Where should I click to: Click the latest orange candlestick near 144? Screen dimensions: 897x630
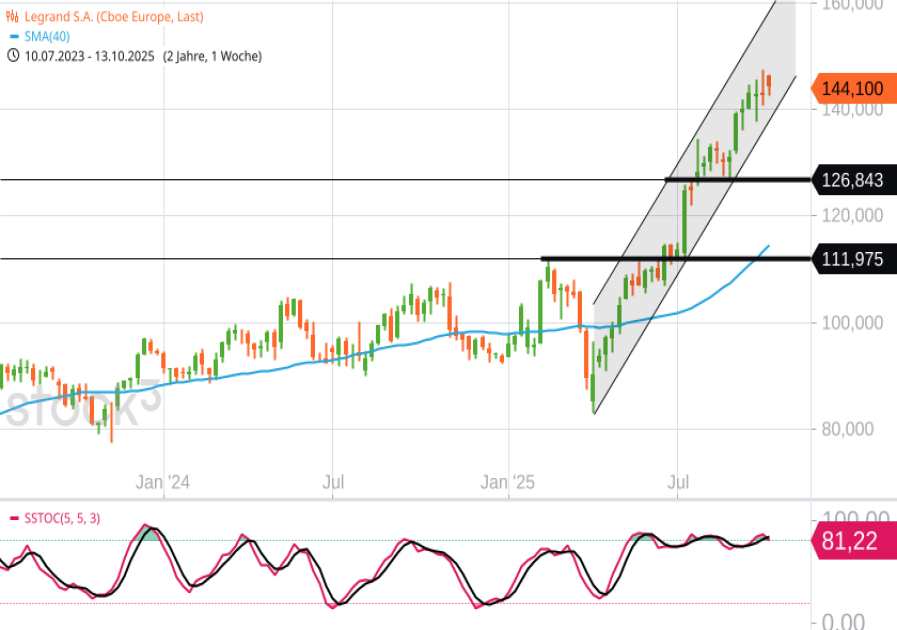click(x=768, y=84)
